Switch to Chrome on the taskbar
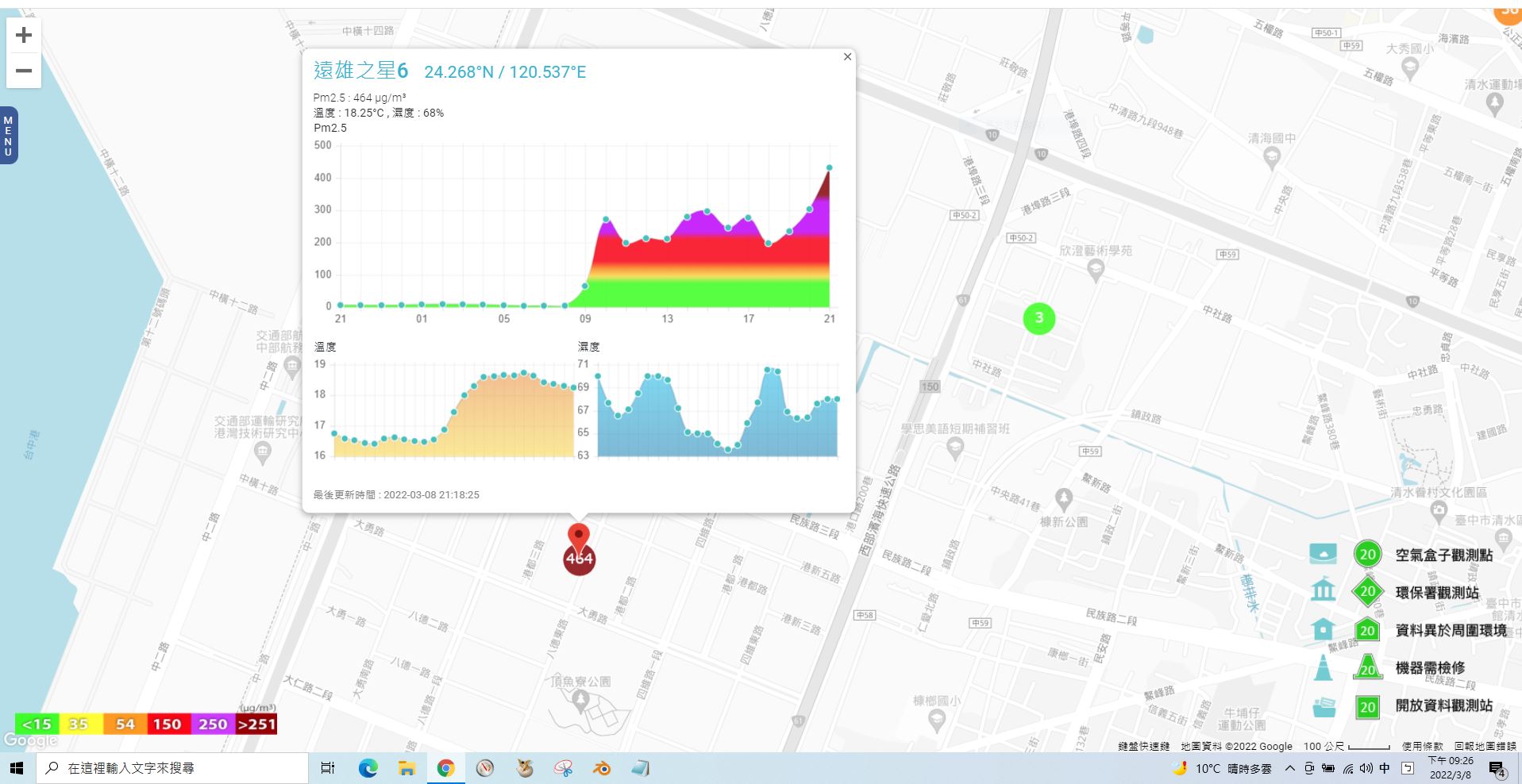1522x784 pixels. [445, 768]
